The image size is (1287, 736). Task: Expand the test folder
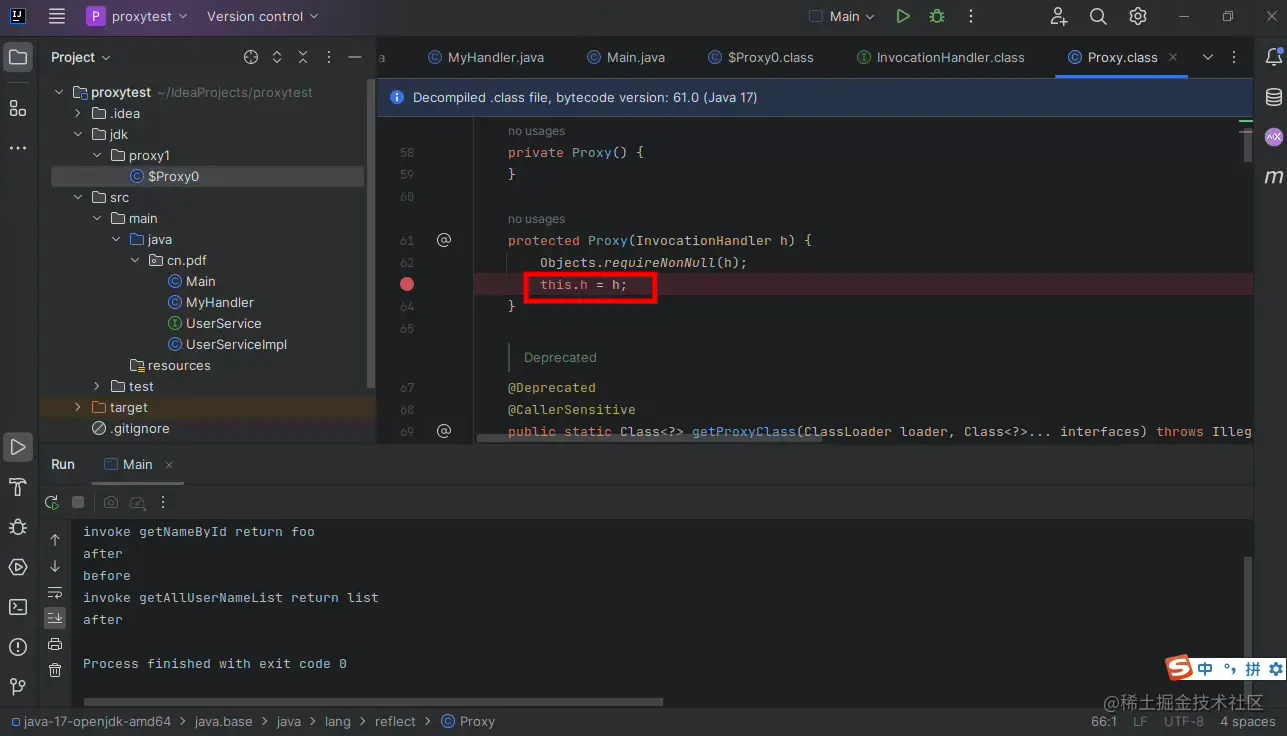[x=97, y=386]
